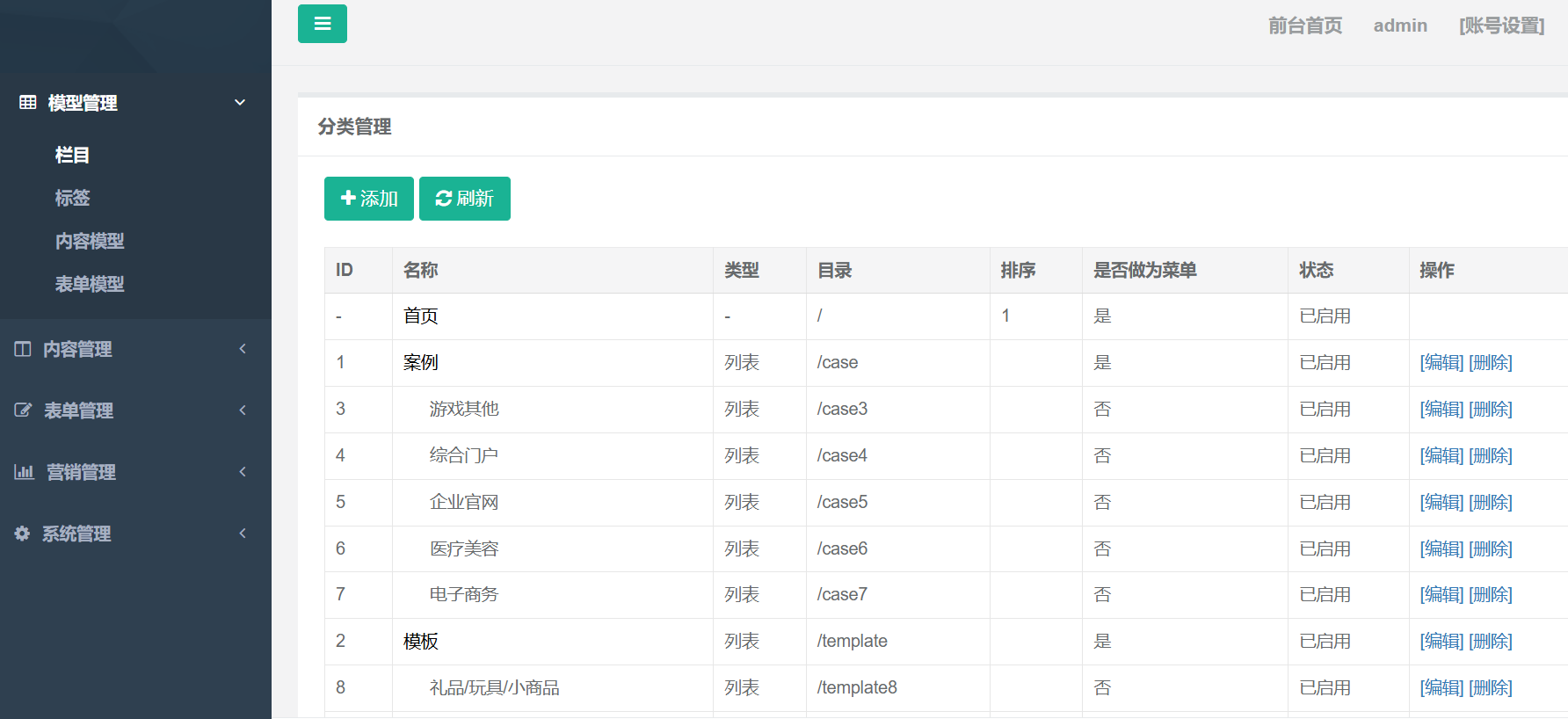
Task: Edit the 企业官网 row
Action: point(1441,502)
